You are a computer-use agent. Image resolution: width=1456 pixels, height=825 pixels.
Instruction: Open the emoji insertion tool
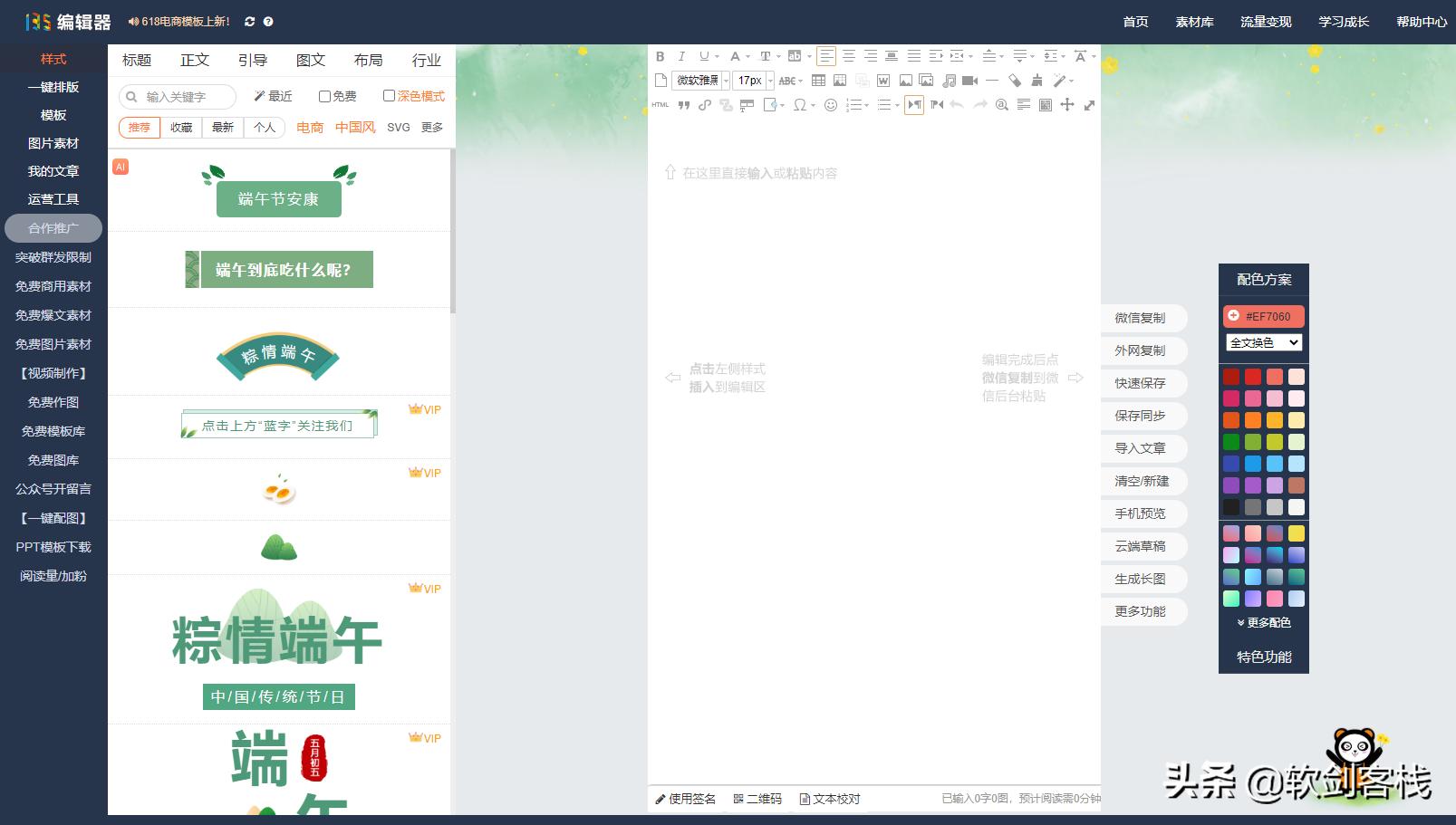pyautogui.click(x=832, y=104)
